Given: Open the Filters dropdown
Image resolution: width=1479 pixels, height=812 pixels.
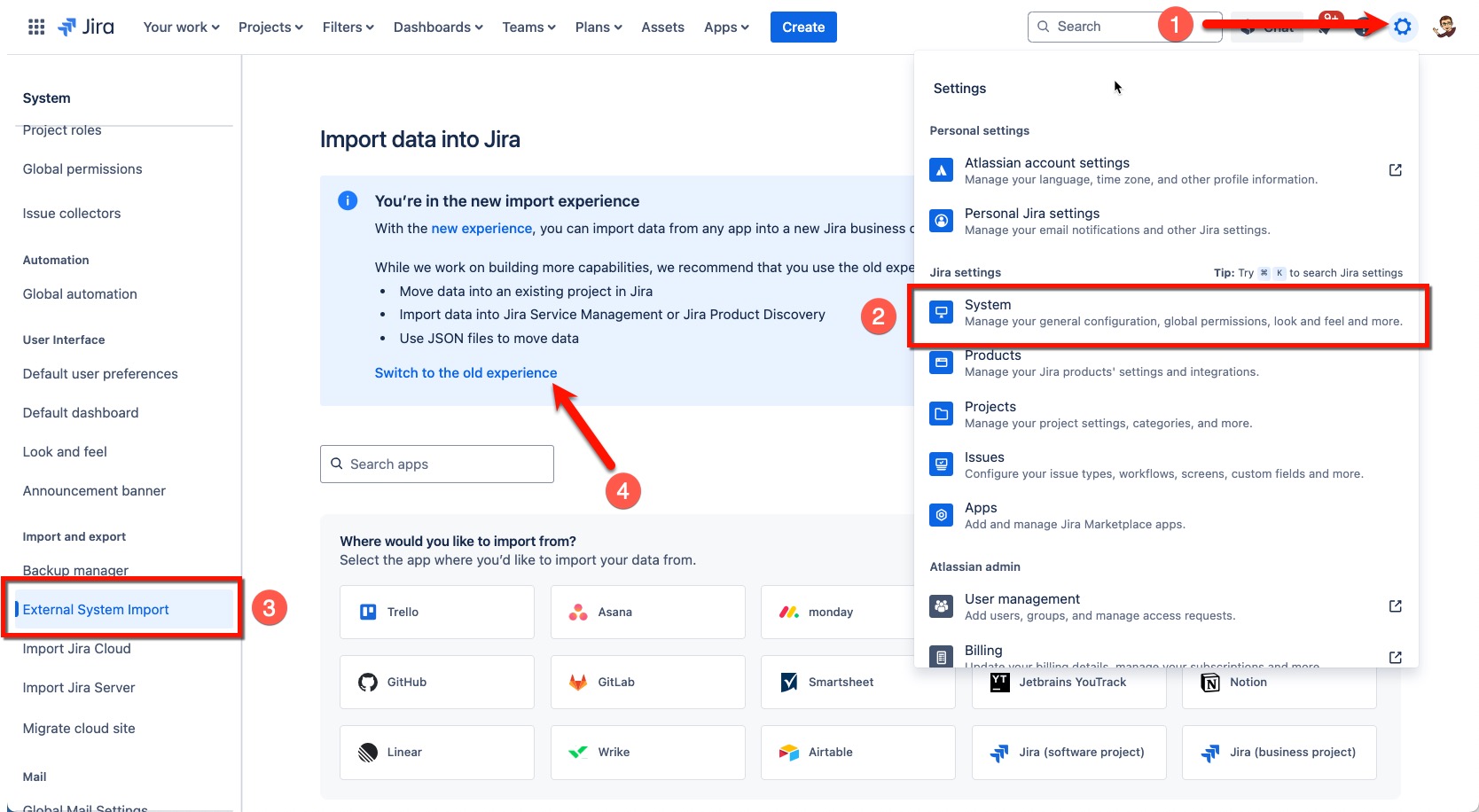Looking at the screenshot, I should click(347, 27).
